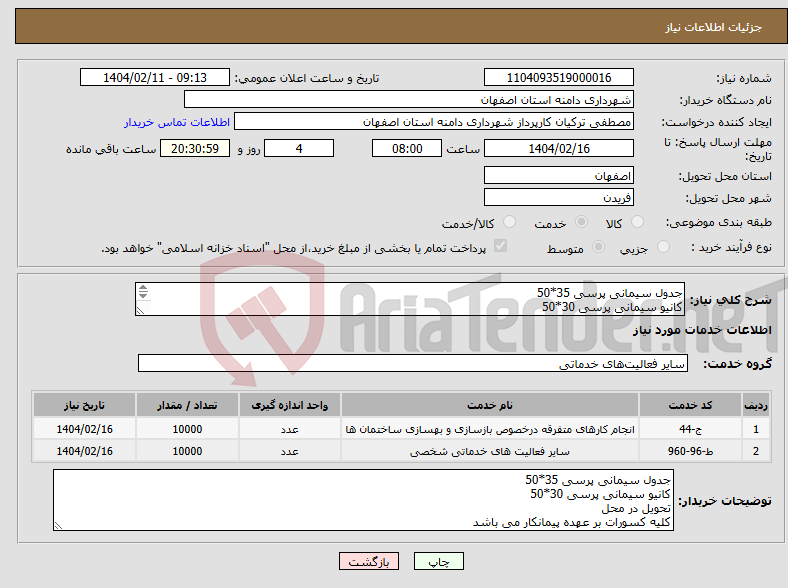Screen dimensions: 788x588
Task: Click the resize grip of buyer notes area
Action: click(x=59, y=525)
